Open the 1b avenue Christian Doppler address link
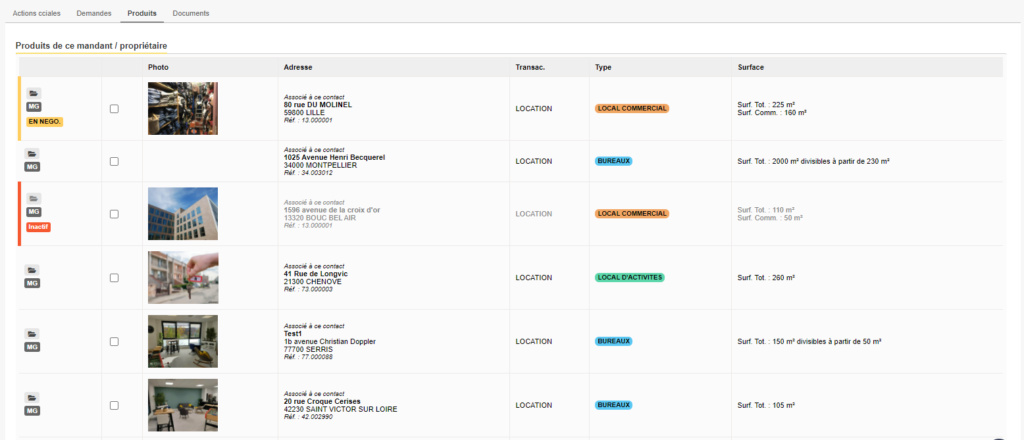The height and width of the screenshot is (440, 1024). 329,342
